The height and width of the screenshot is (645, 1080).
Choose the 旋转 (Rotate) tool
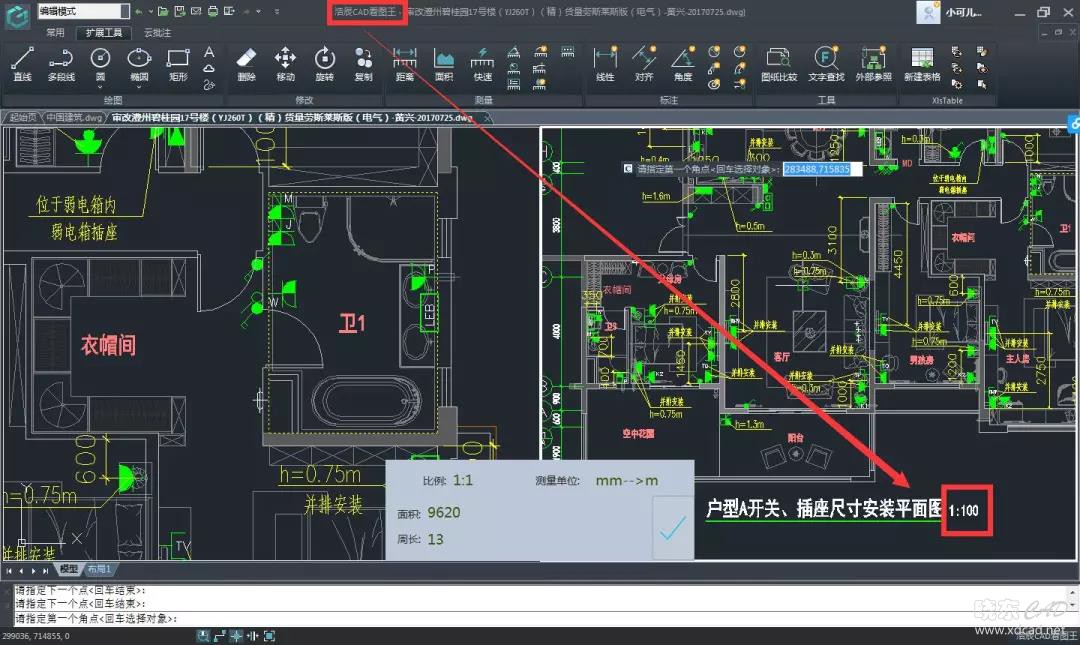(324, 63)
